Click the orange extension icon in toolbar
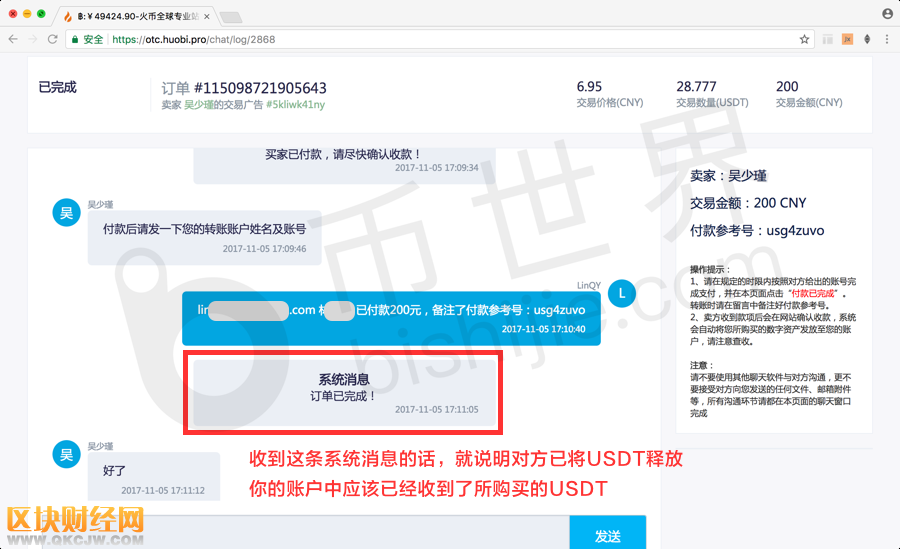This screenshot has height=549, width=900. pyautogui.click(x=847, y=39)
